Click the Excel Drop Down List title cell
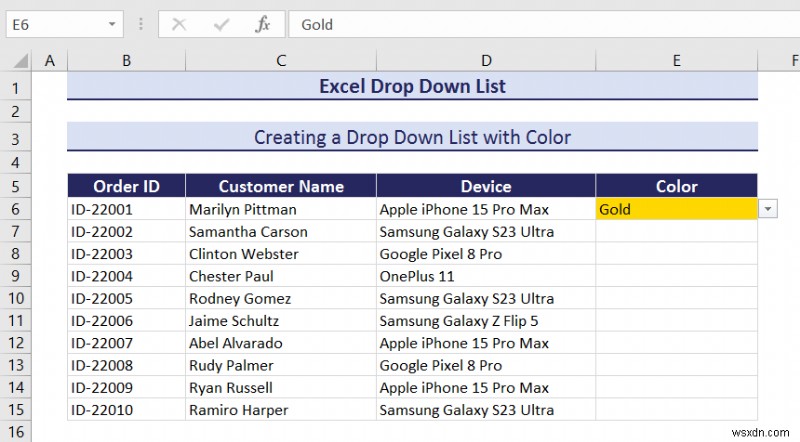This screenshot has height=442, width=800. click(x=412, y=86)
